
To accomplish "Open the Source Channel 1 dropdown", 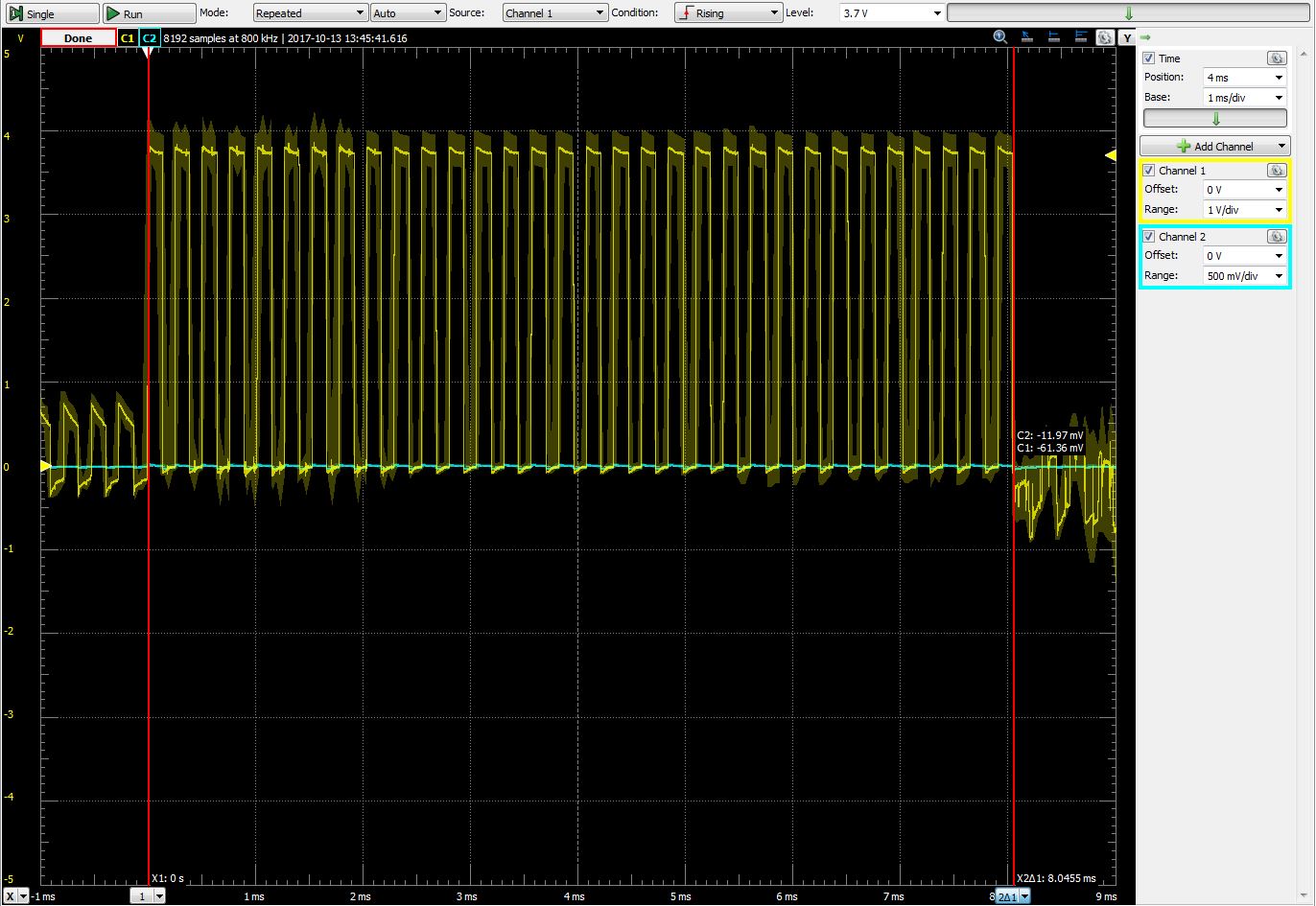I will pyautogui.click(x=555, y=13).
